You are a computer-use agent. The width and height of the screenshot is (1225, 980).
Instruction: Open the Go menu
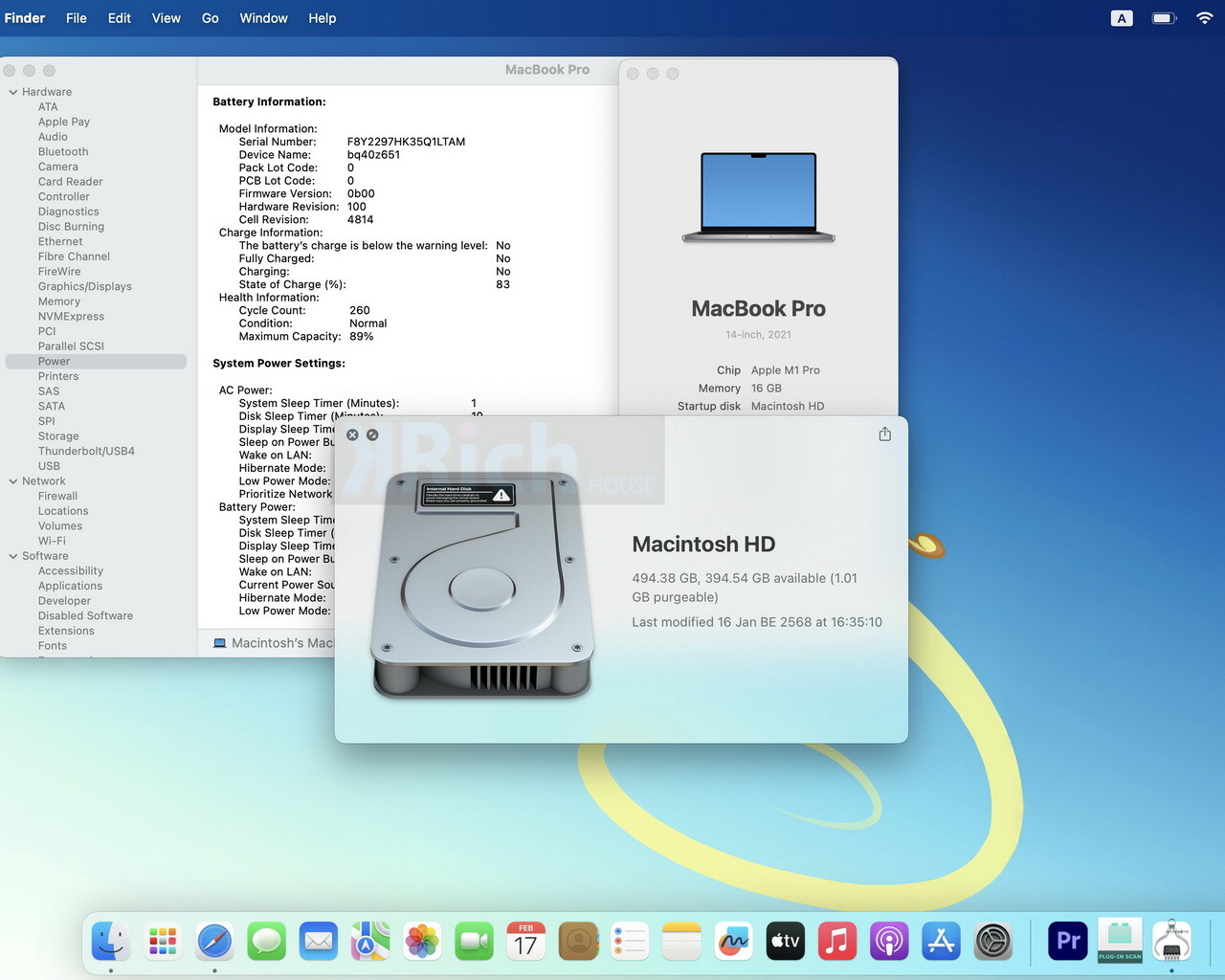click(211, 18)
